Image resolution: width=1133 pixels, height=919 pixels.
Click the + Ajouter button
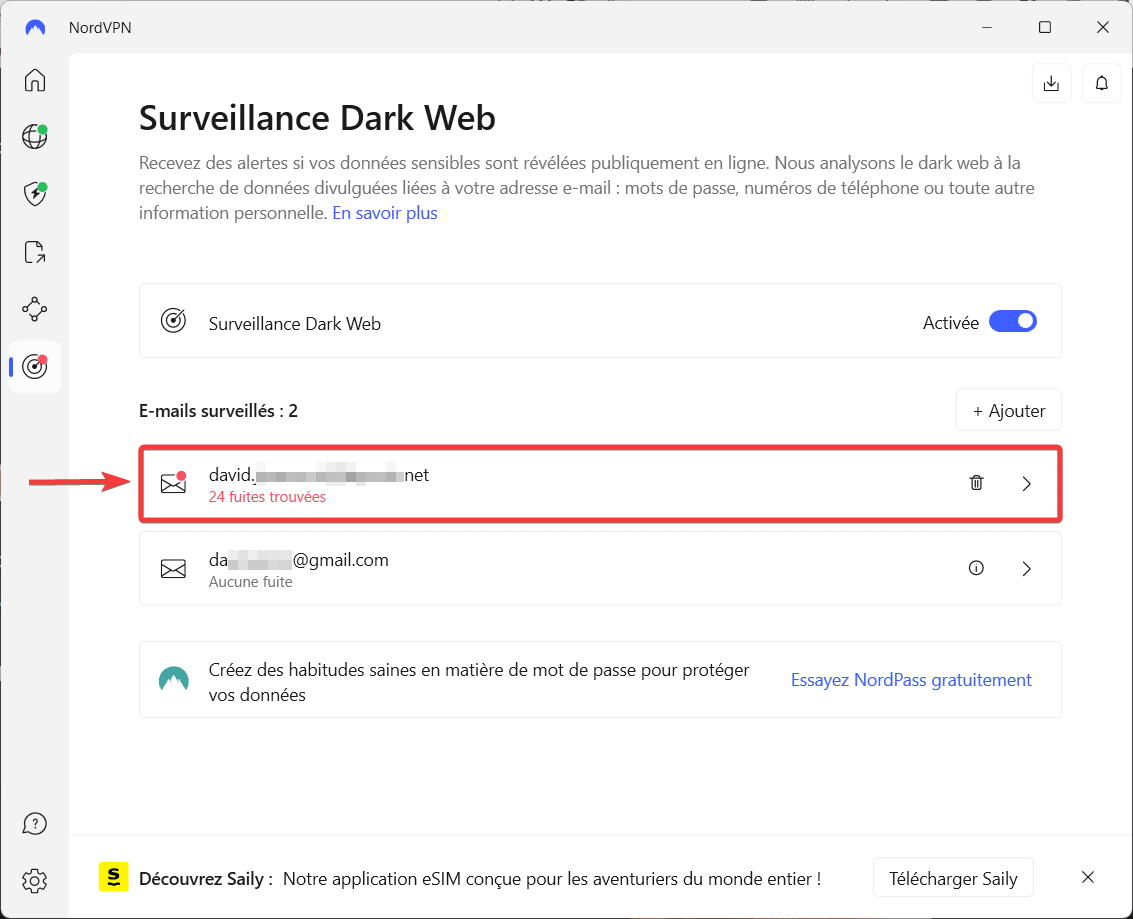click(1008, 410)
